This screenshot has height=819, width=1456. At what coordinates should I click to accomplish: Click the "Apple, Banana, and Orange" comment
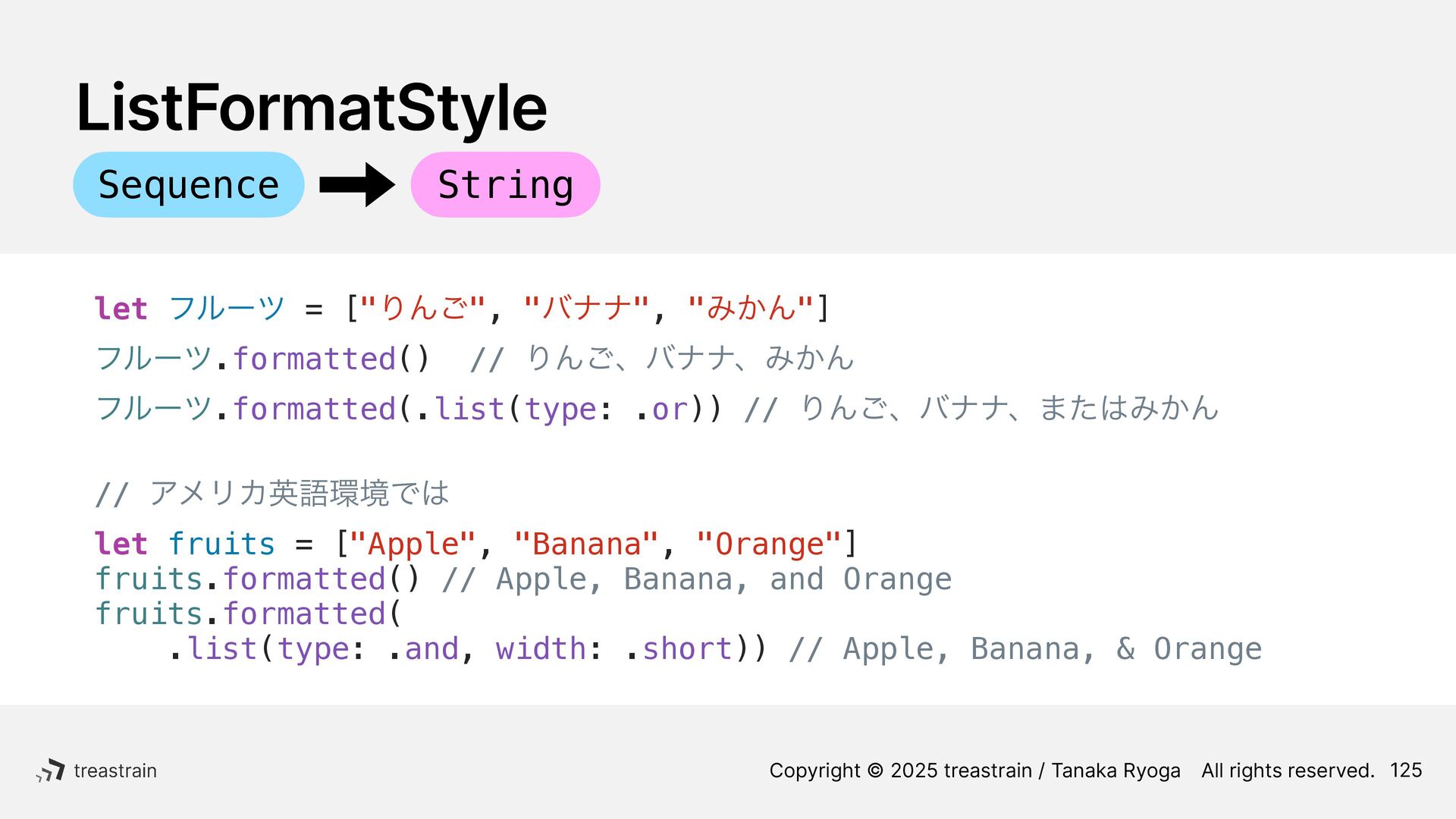(x=697, y=579)
